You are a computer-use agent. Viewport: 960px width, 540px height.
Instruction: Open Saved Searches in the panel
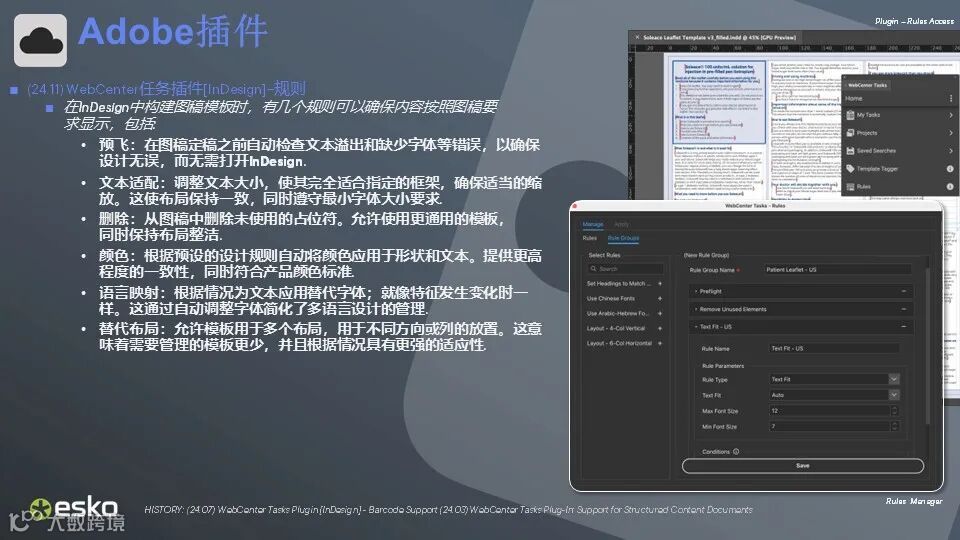coord(899,151)
